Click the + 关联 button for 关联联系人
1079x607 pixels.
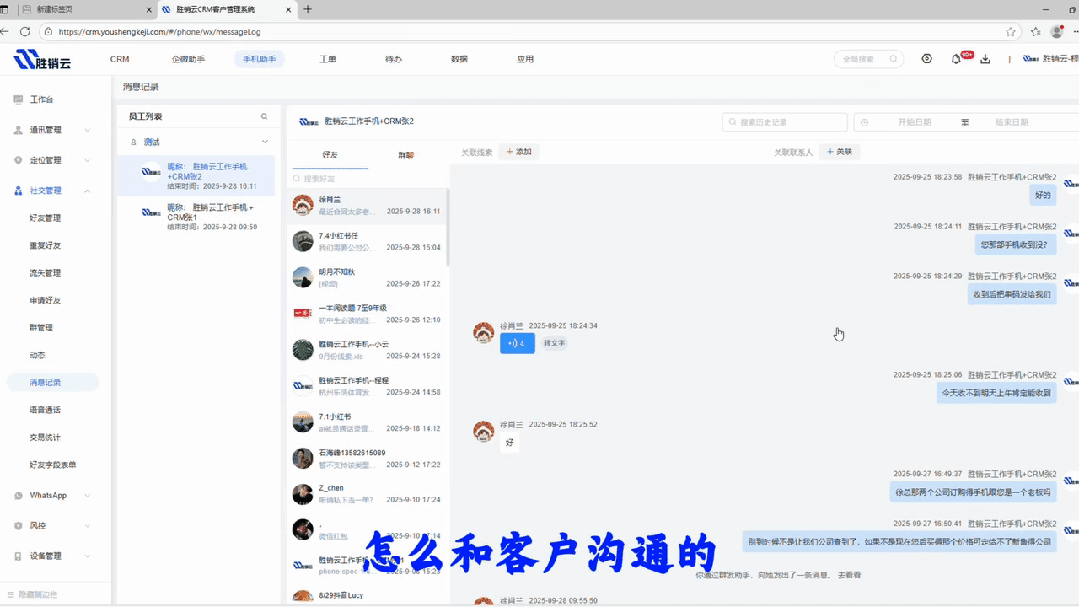840,152
